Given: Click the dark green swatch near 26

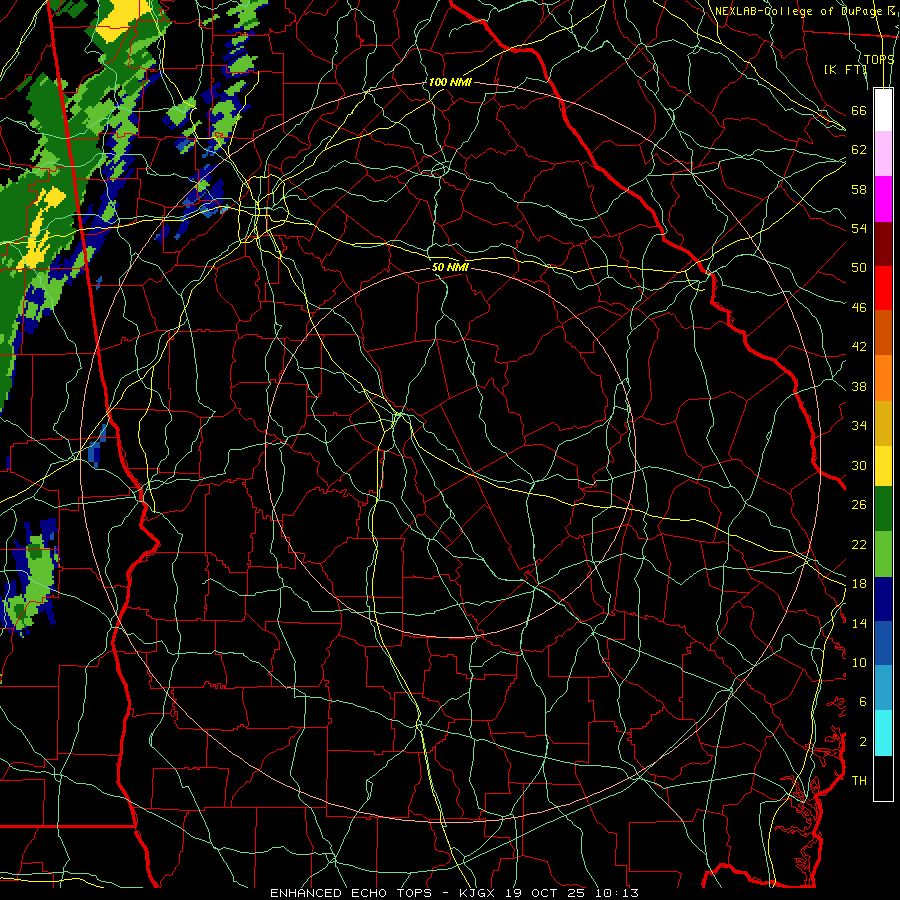Looking at the screenshot, I should tap(883, 509).
